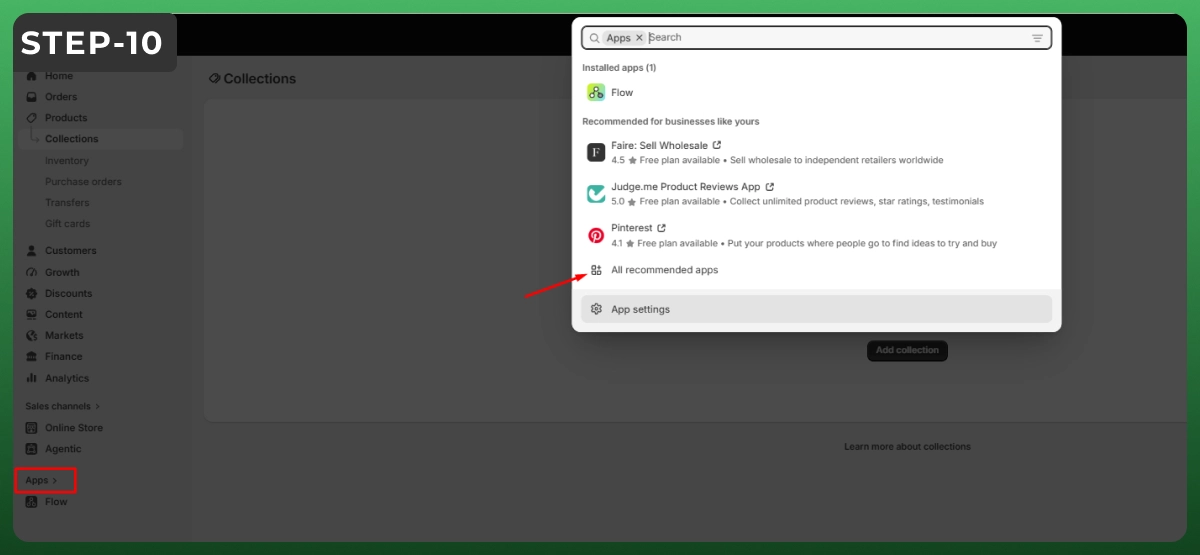The height and width of the screenshot is (555, 1200).
Task: Click the Agentic channel icon
Action: pos(31,449)
